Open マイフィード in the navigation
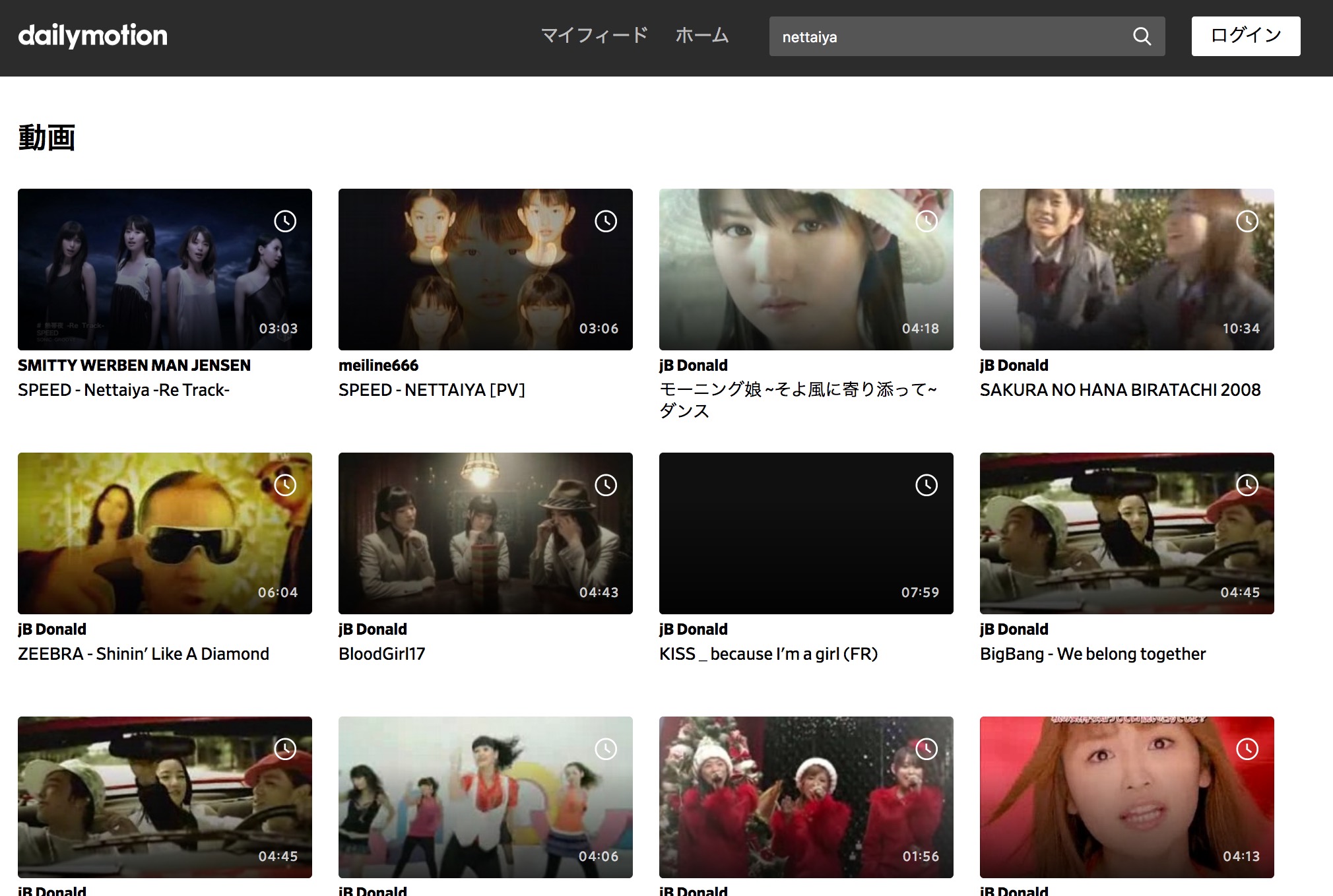The height and width of the screenshot is (896, 1333). coord(595,35)
